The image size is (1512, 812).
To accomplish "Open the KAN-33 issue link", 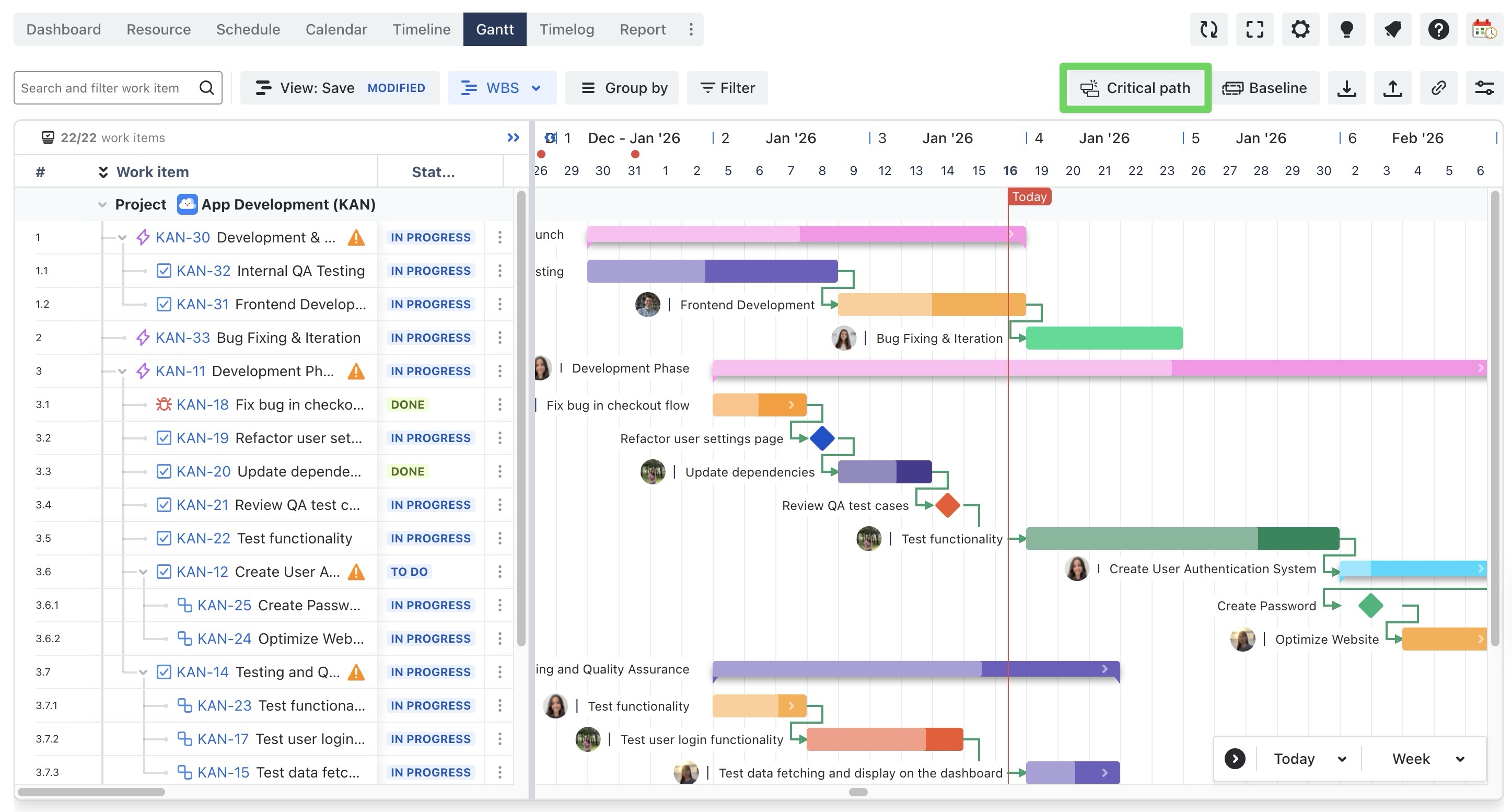I will pyautogui.click(x=182, y=338).
